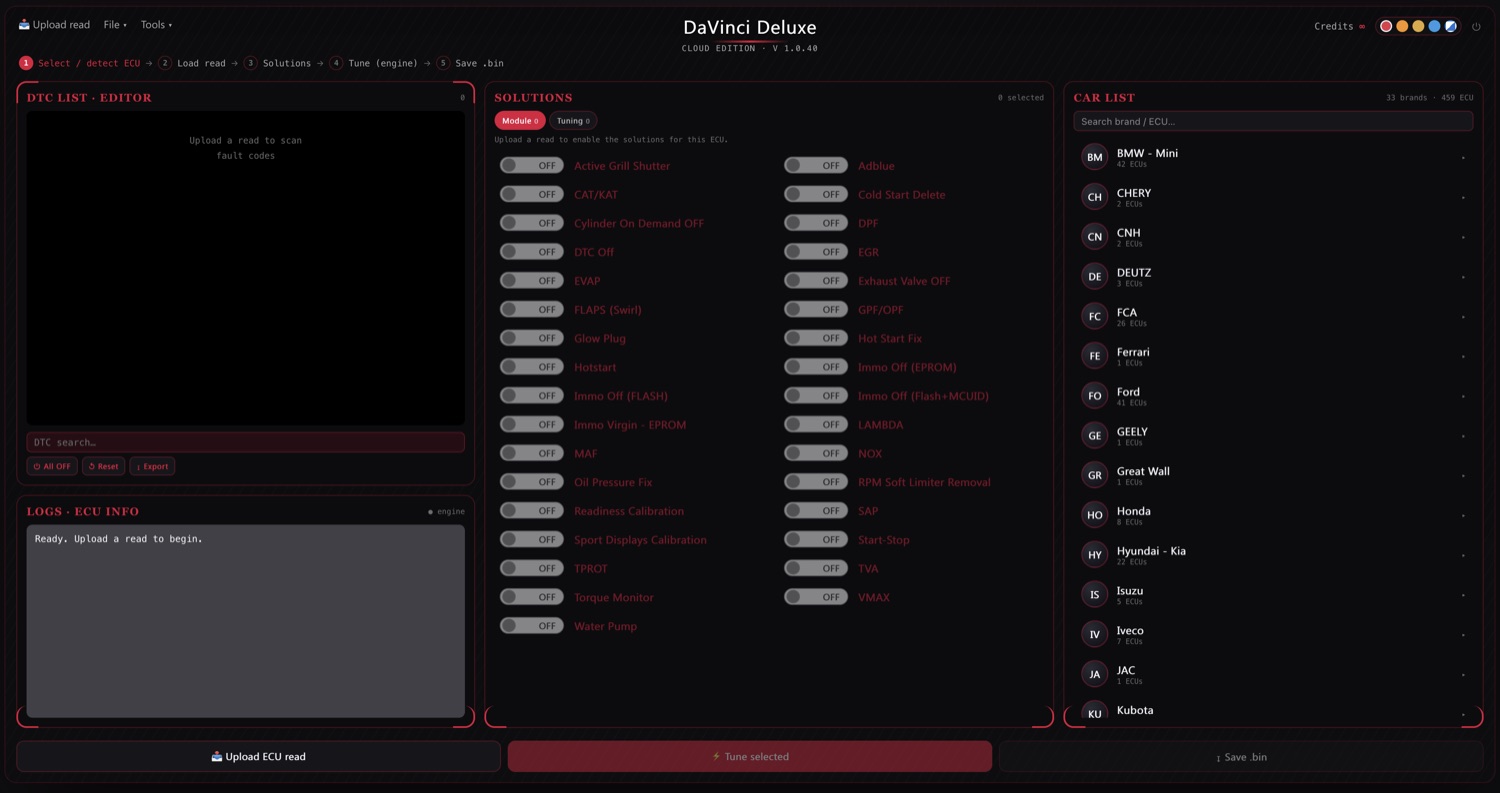The height and width of the screenshot is (793, 1500).
Task: Click the FE avatar for Ferrari
Action: coord(1094,356)
